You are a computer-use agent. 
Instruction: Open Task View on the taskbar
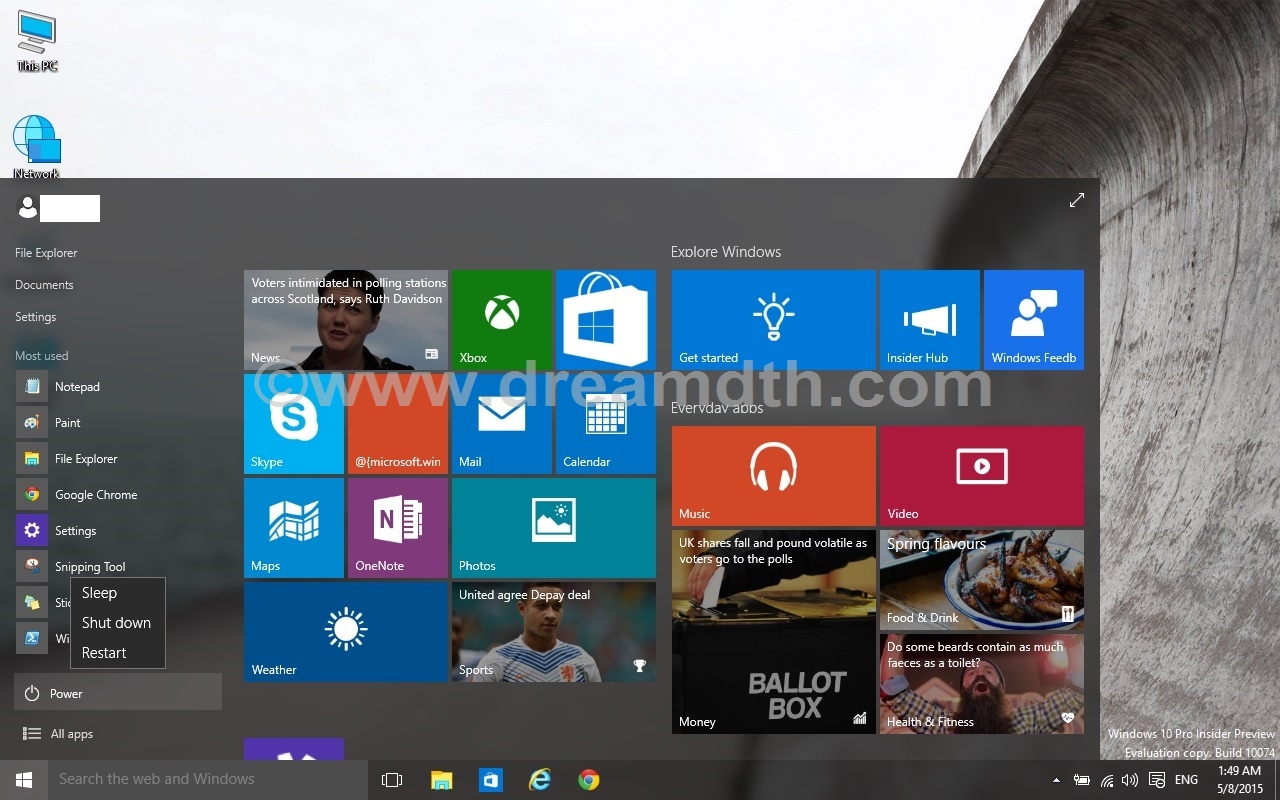pyautogui.click(x=392, y=779)
